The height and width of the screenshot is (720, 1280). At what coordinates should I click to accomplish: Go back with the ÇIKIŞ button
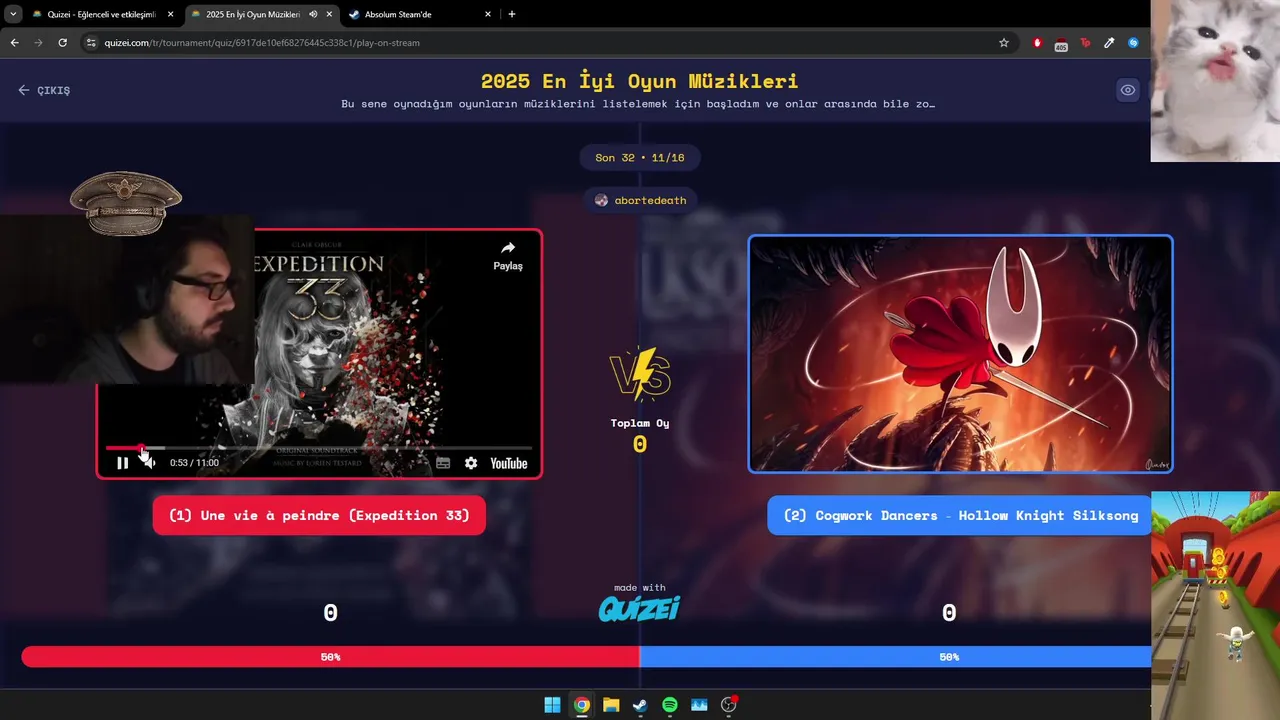(x=44, y=90)
